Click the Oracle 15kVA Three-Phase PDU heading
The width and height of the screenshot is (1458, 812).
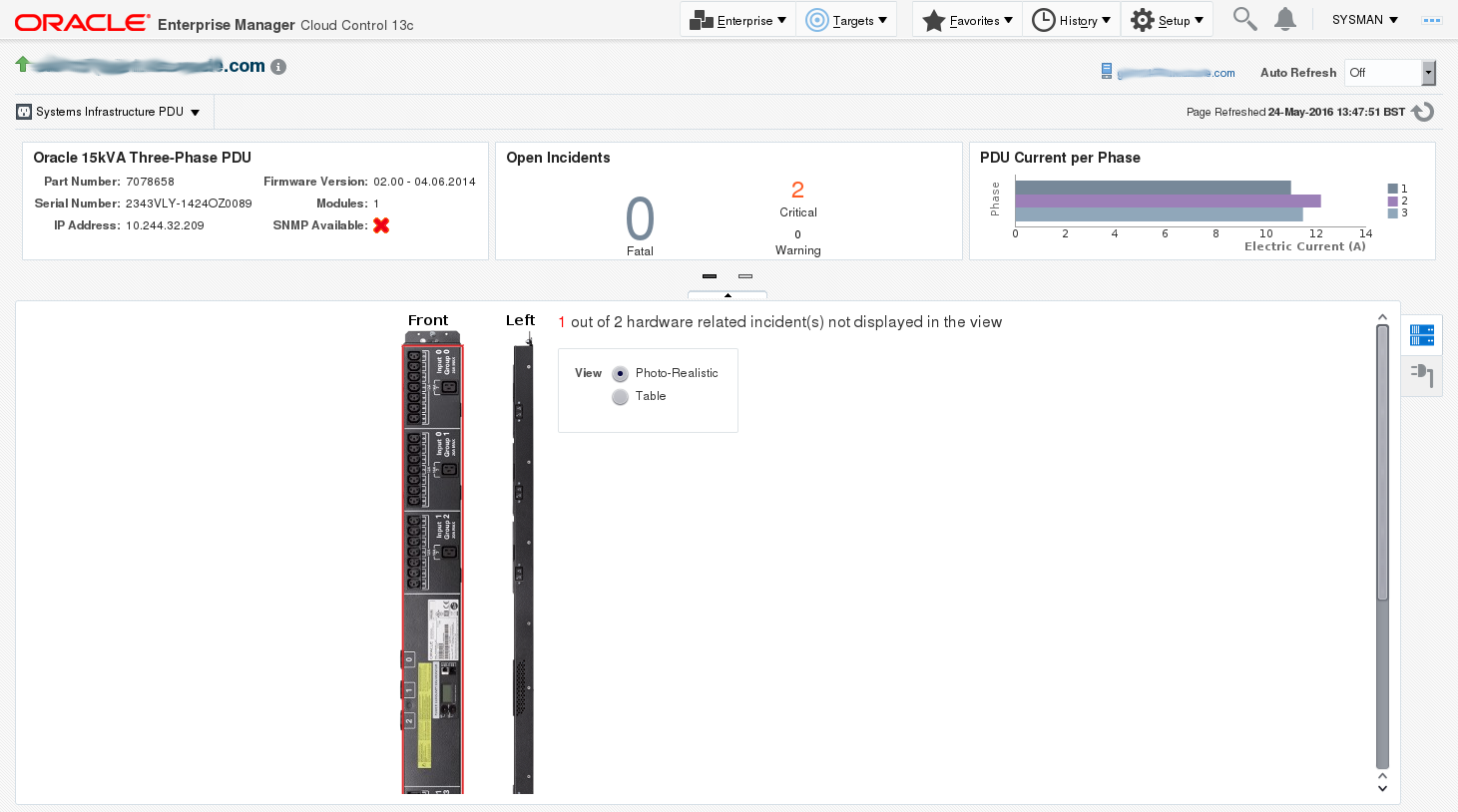click(142, 158)
